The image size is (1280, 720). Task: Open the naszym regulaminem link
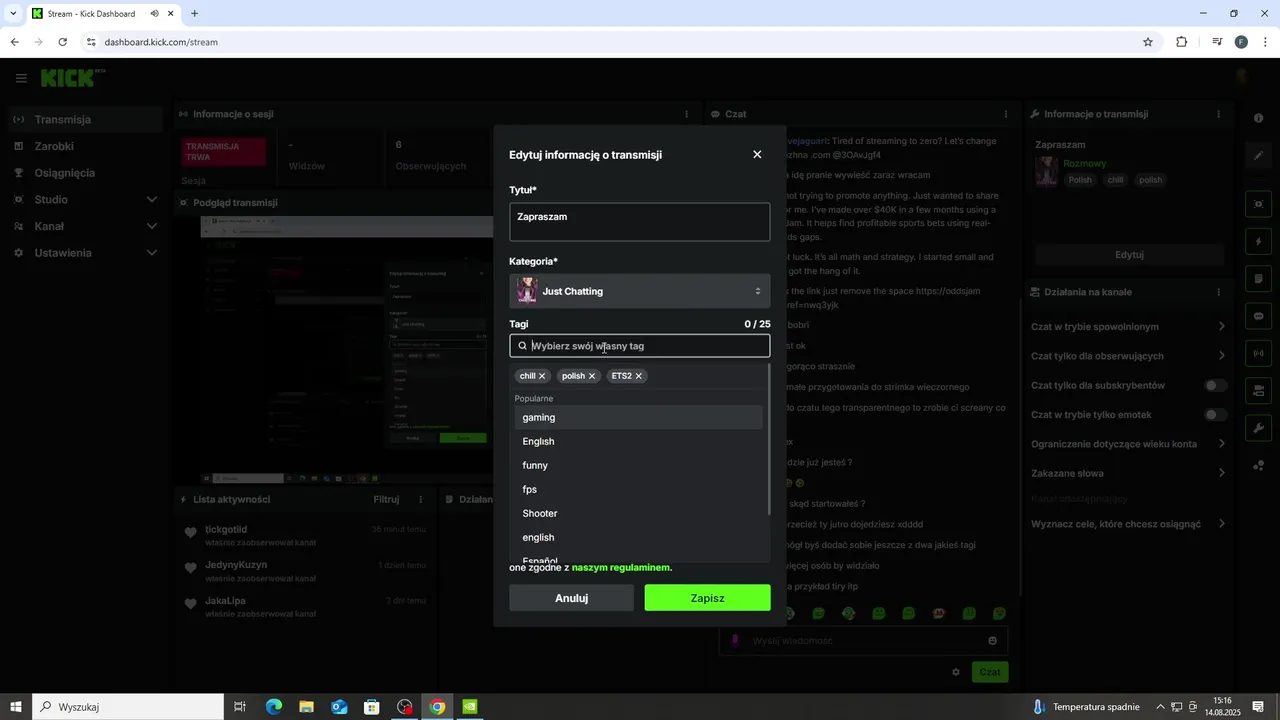[621, 567]
